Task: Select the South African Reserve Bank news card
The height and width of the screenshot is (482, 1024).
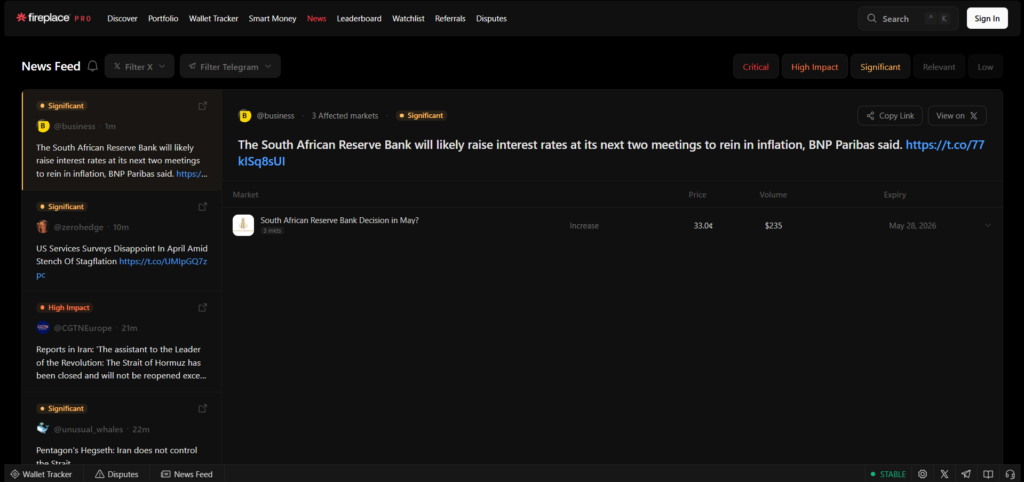Action: [121, 140]
